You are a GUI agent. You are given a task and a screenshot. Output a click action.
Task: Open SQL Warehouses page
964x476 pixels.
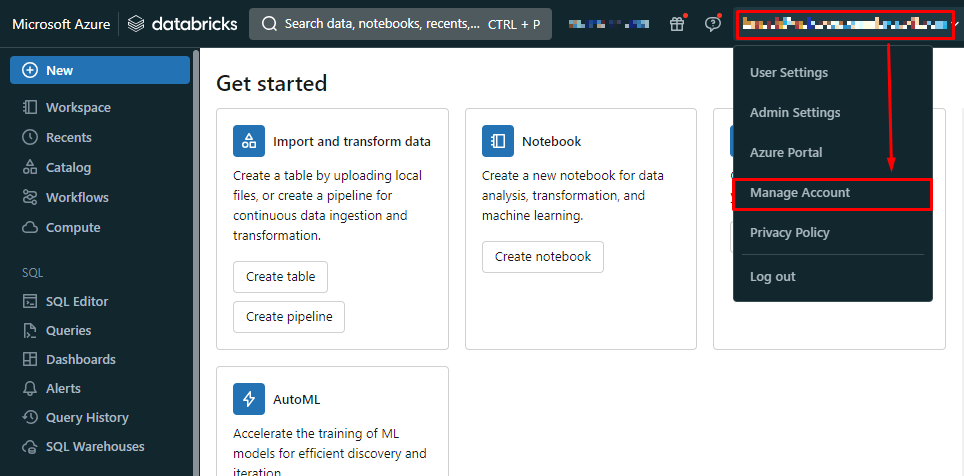tap(95, 447)
